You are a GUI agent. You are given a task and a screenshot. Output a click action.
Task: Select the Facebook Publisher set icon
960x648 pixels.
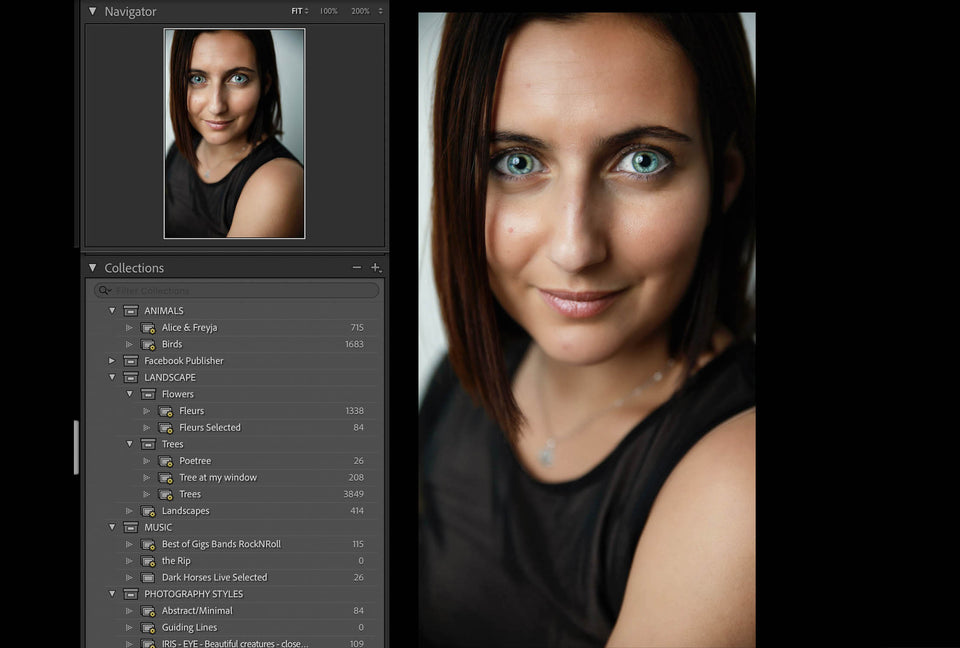pos(131,361)
